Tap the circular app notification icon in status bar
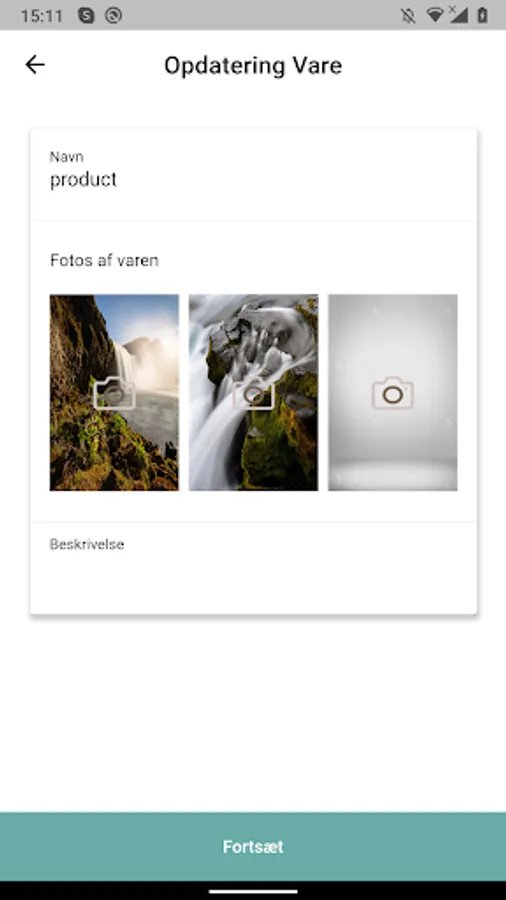This screenshot has height=900, width=506. coord(114,15)
